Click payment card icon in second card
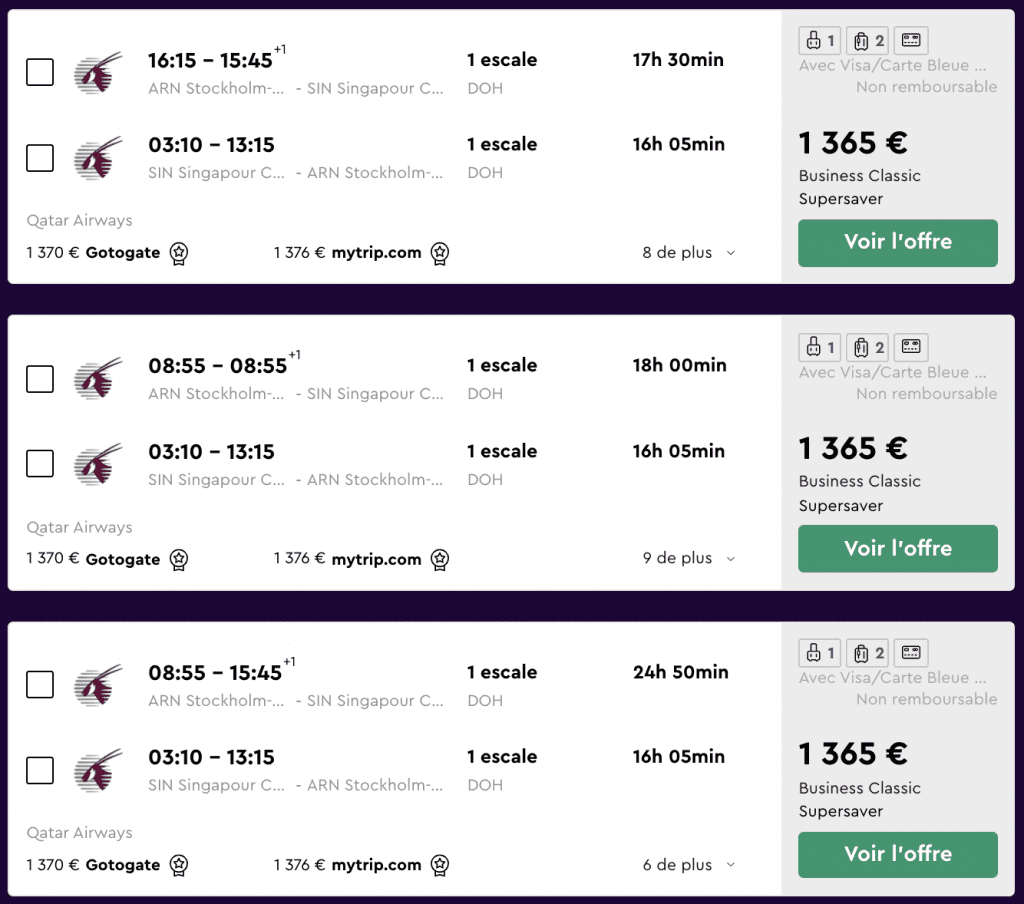This screenshot has height=904, width=1024. [911, 347]
